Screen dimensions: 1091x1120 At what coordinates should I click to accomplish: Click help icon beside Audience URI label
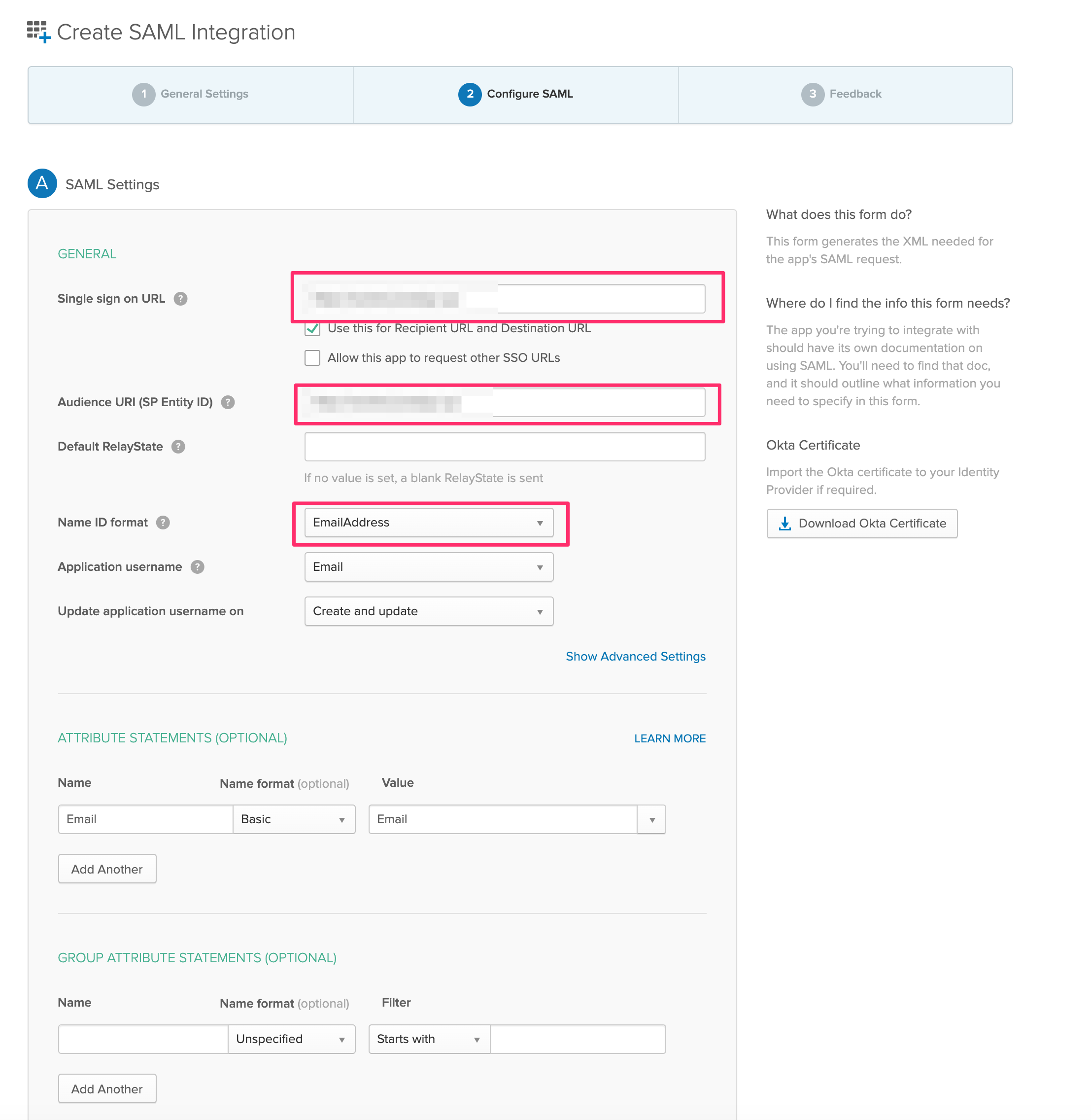coord(228,402)
